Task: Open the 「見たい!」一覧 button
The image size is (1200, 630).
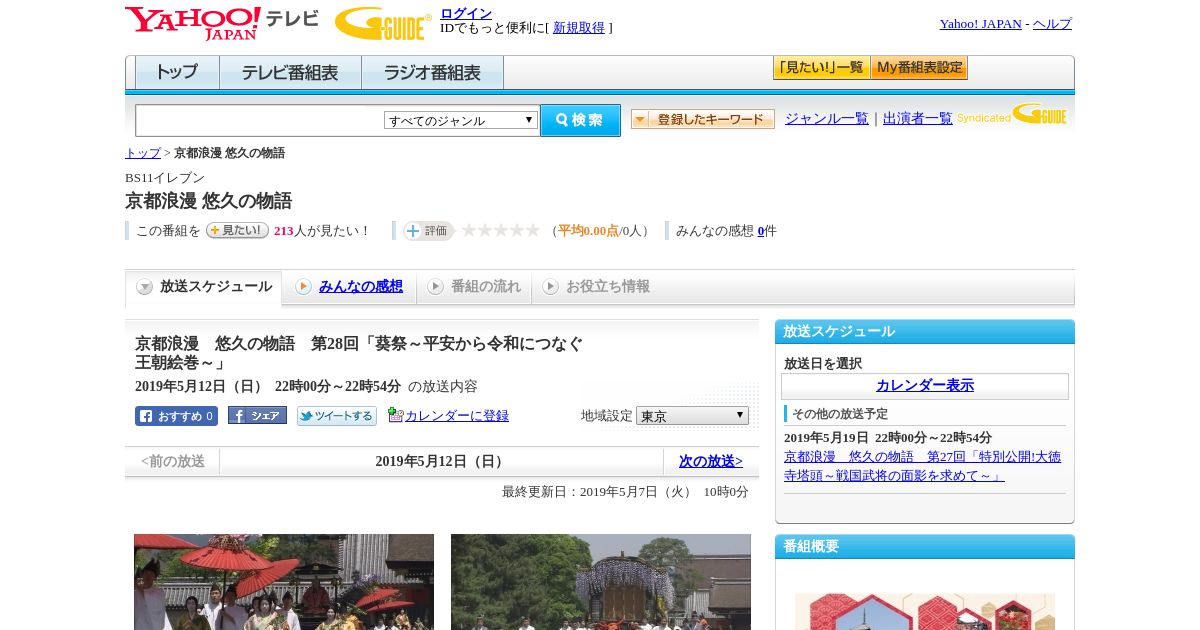Action: pos(821,68)
